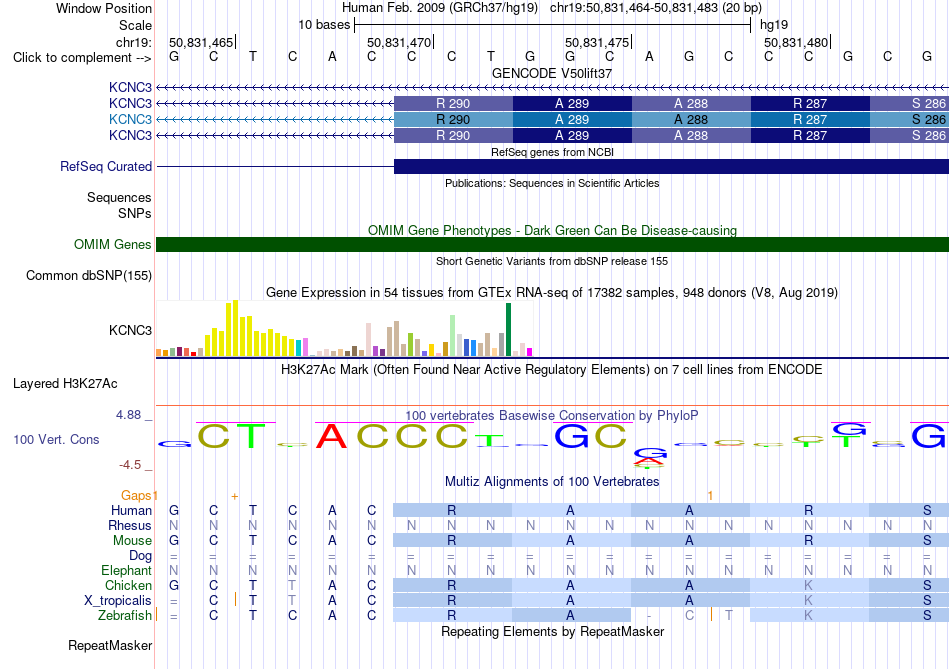Select the Layered H3K27Ac track label
The height and width of the screenshot is (669, 950).
coord(65,384)
